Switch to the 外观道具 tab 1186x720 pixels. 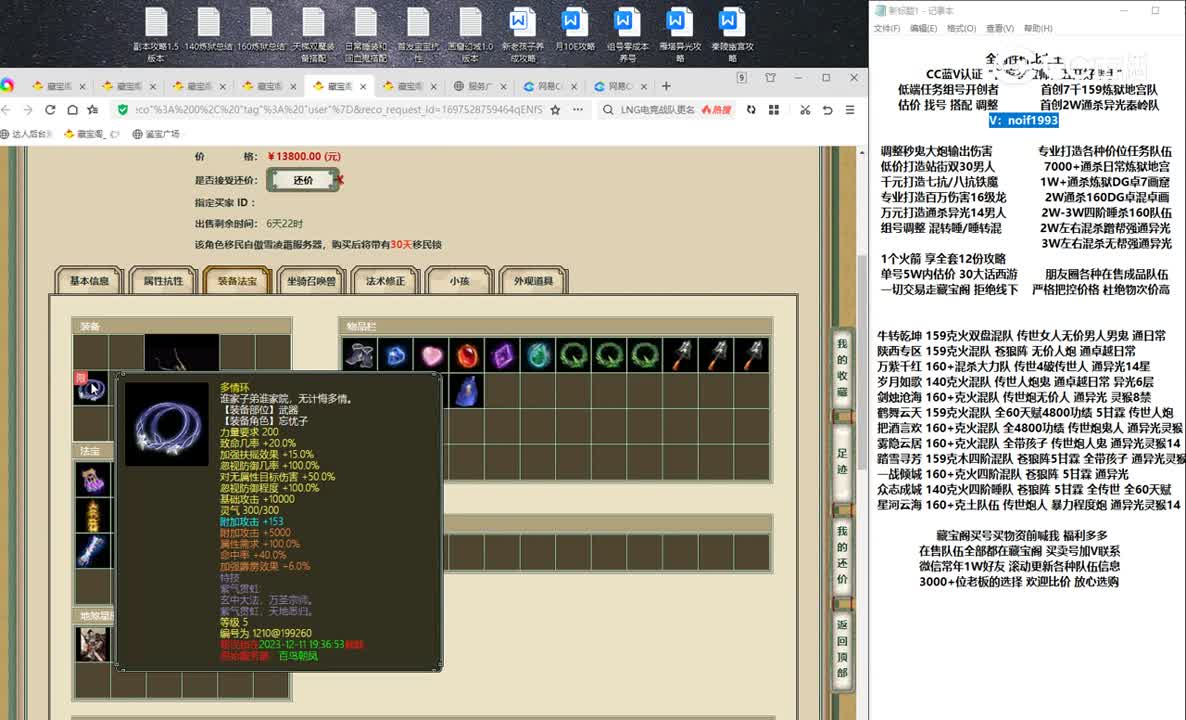point(533,281)
